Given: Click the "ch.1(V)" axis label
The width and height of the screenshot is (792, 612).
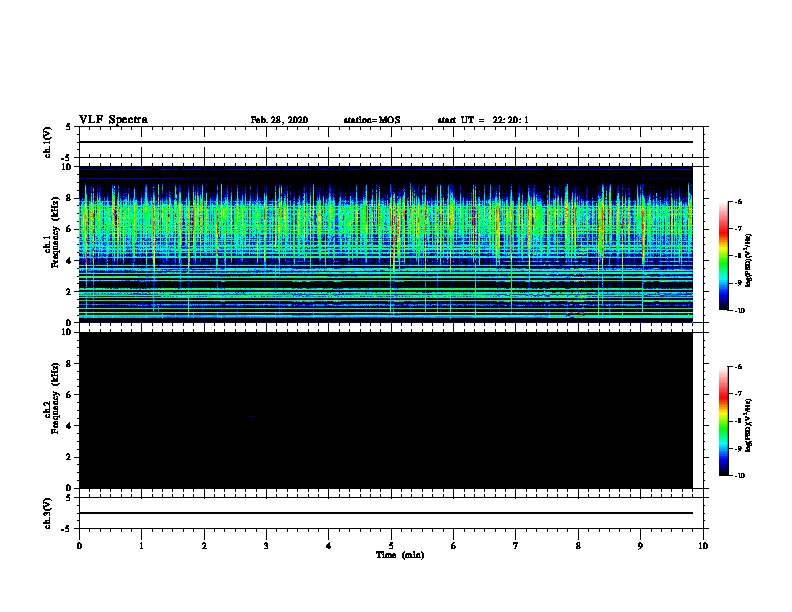Looking at the screenshot, I should coord(47,142).
